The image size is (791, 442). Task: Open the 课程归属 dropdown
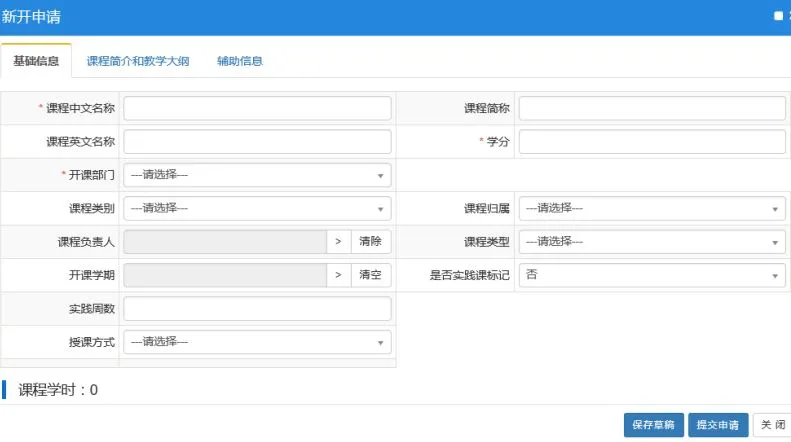652,208
